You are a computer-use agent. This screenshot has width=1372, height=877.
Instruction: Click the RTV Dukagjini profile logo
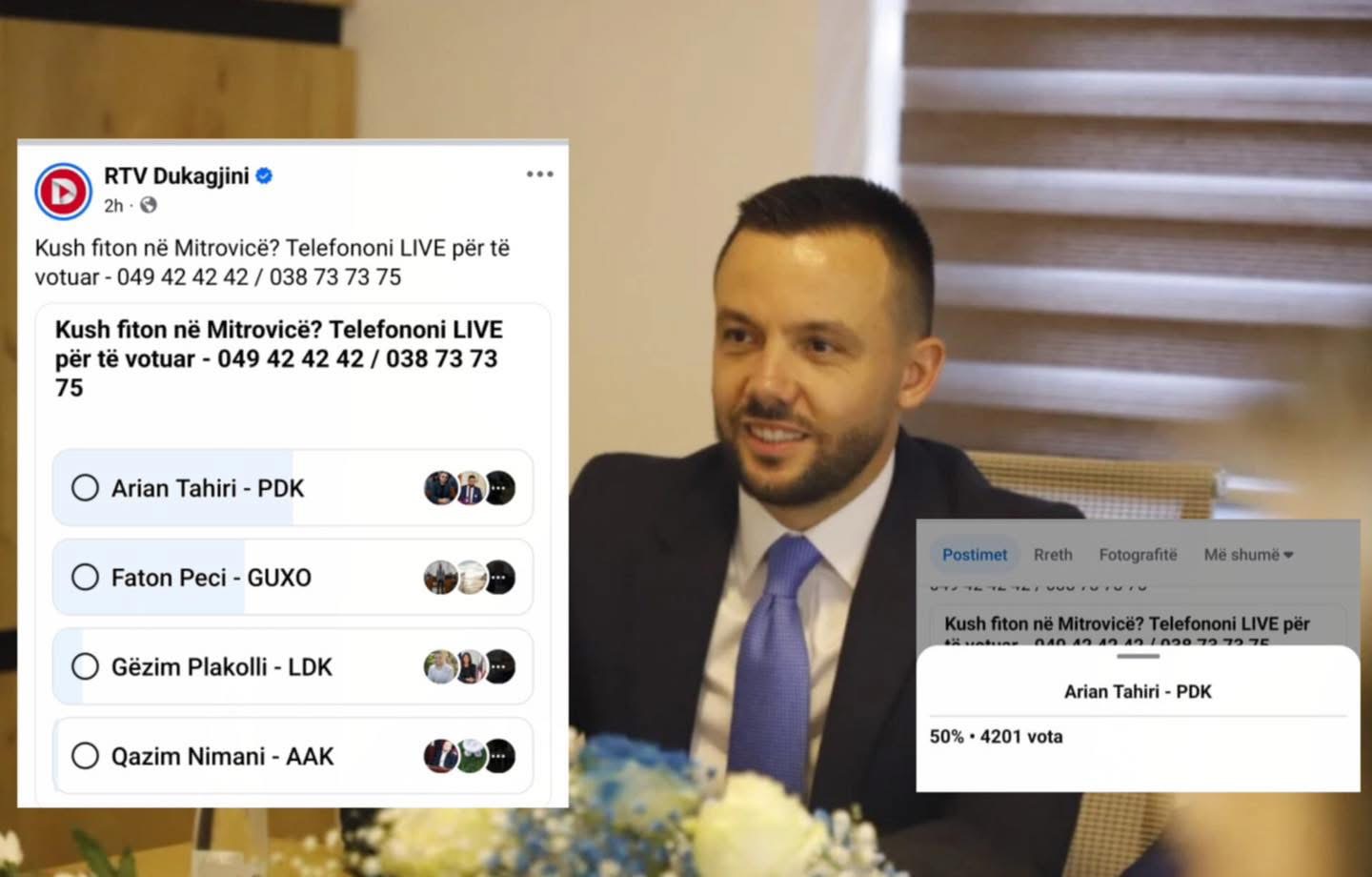coord(63,192)
